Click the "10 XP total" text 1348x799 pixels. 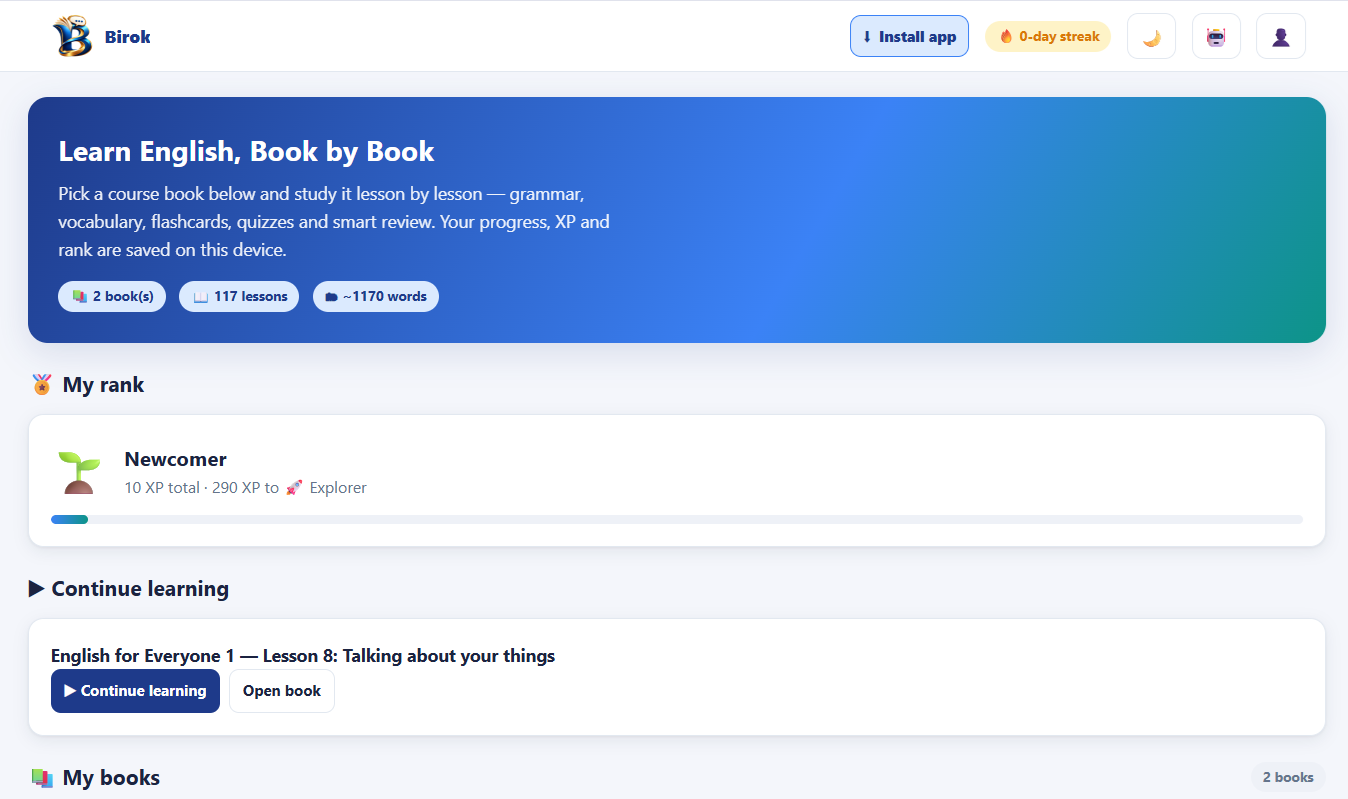pyautogui.click(x=161, y=488)
